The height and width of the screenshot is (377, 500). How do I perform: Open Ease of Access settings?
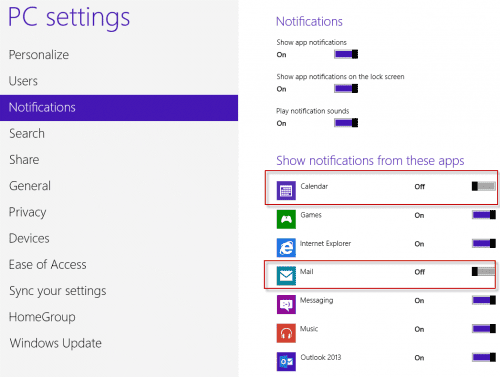coord(119,265)
